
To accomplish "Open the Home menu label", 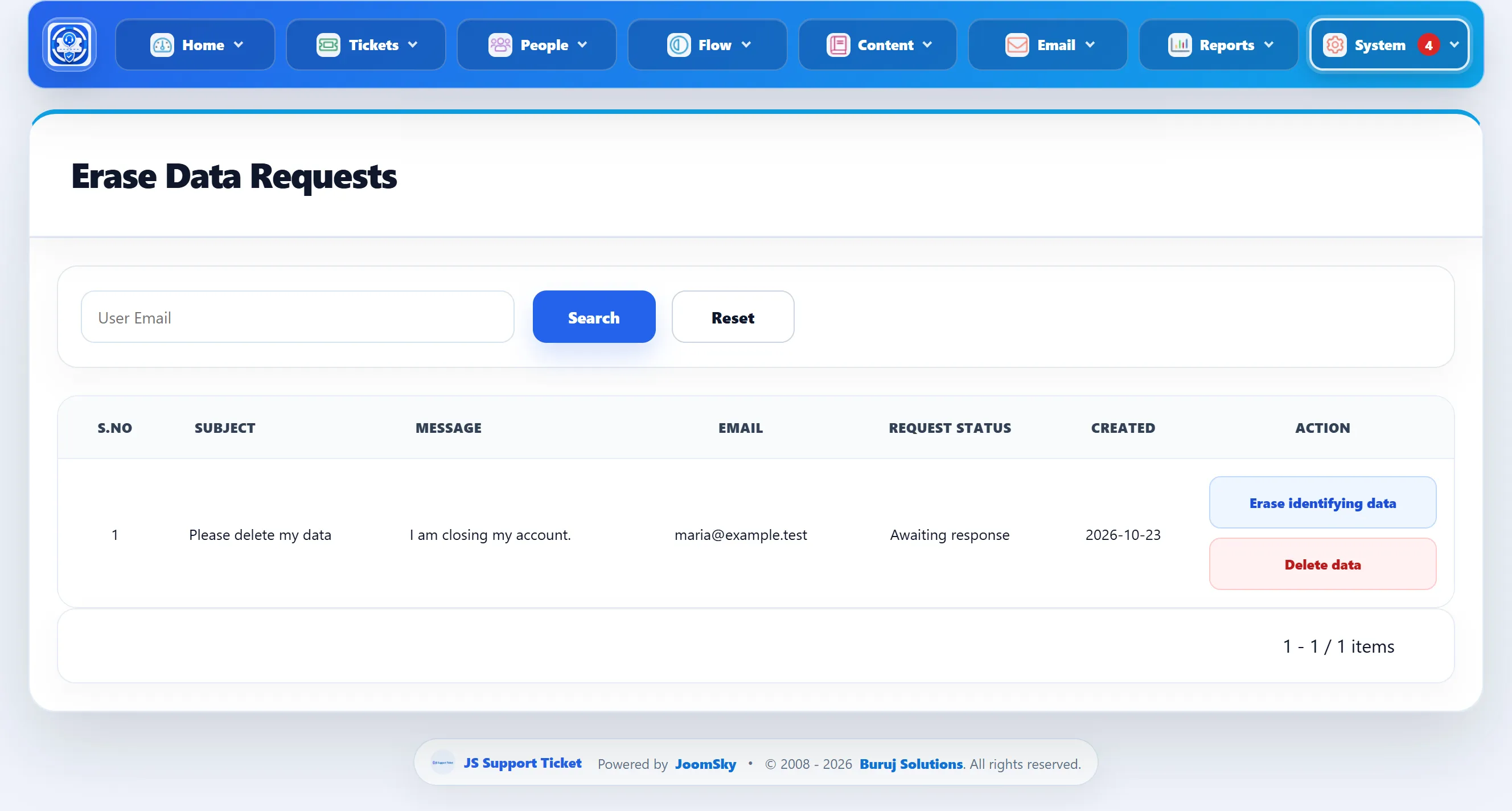I will coord(203,45).
